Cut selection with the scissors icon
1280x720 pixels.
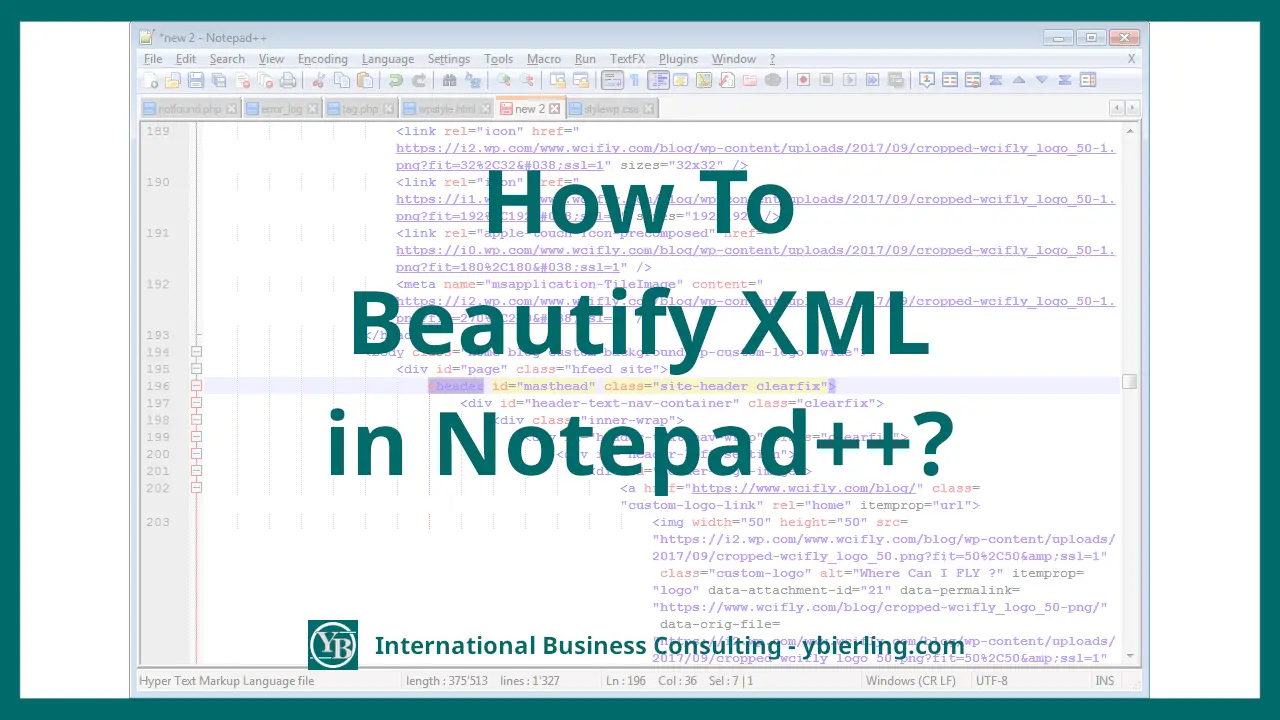click(317, 80)
